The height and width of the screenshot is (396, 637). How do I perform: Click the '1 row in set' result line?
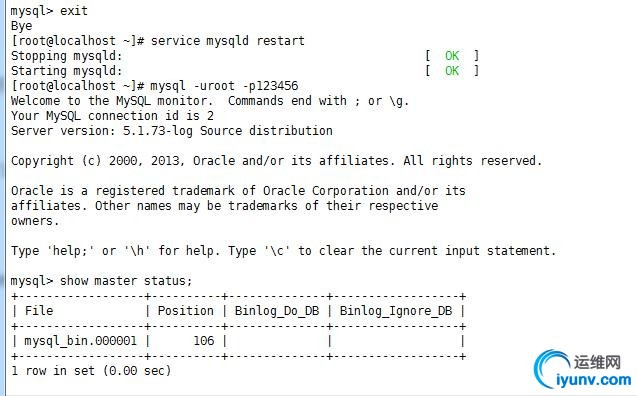(91, 371)
